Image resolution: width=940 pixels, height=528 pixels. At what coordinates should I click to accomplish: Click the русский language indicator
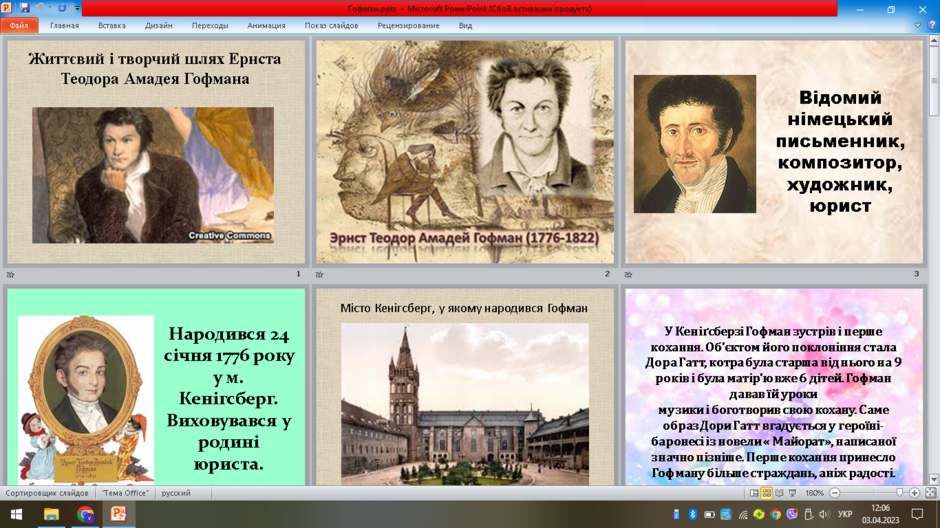pyautogui.click(x=176, y=493)
